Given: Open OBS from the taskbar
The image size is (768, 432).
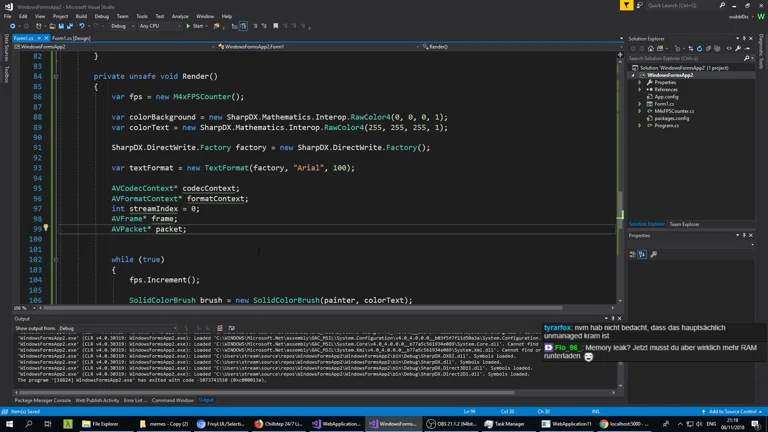Looking at the screenshot, I should point(451,424).
